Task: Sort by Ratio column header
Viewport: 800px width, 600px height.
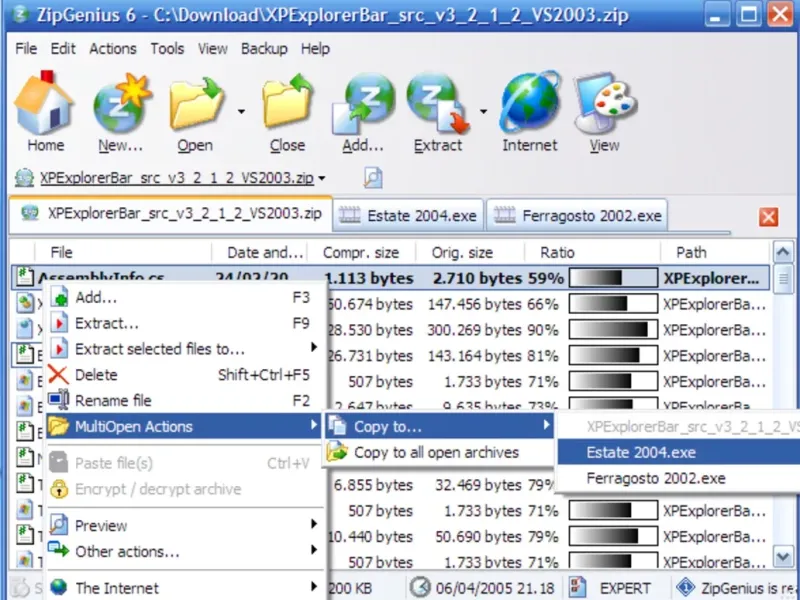Action: [x=592, y=253]
